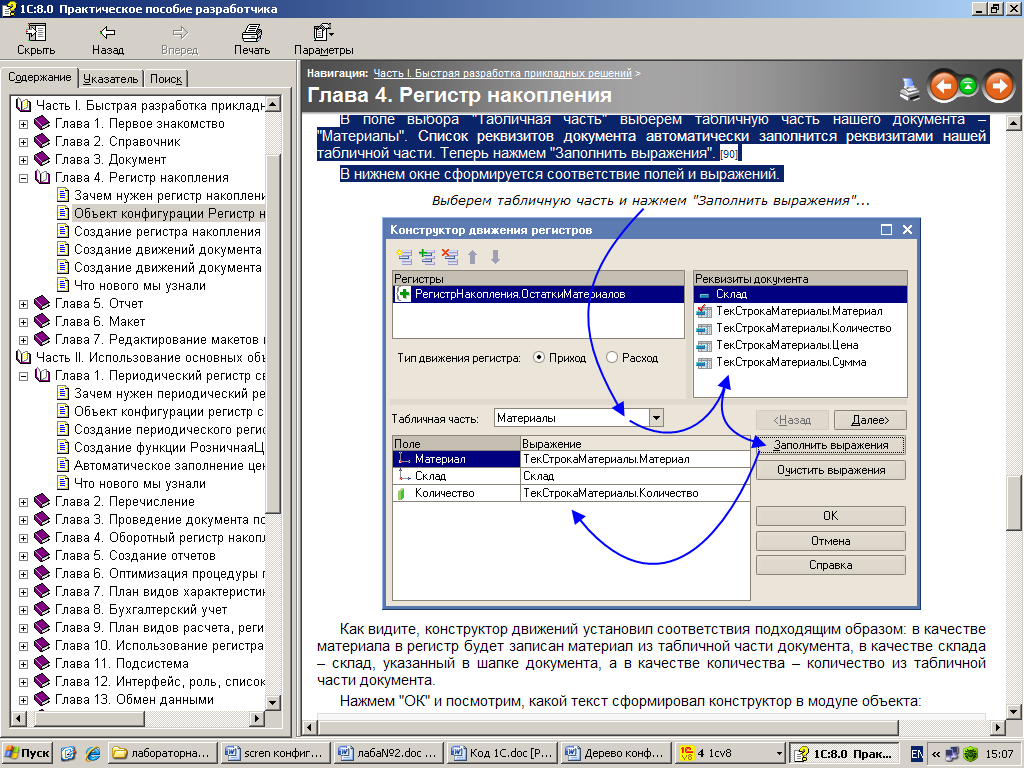1024x768 pixels.
Task: Open the Табличная часть dropdown arrow
Action: [656, 418]
